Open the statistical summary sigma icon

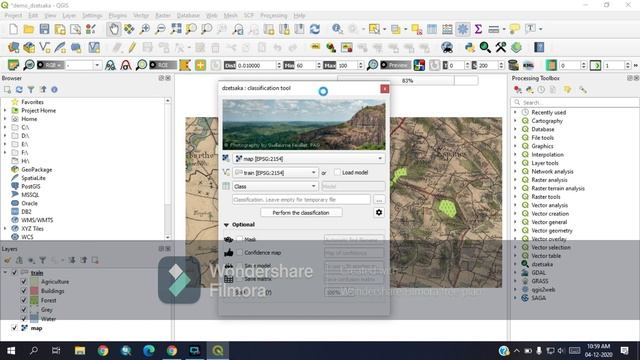click(x=478, y=29)
